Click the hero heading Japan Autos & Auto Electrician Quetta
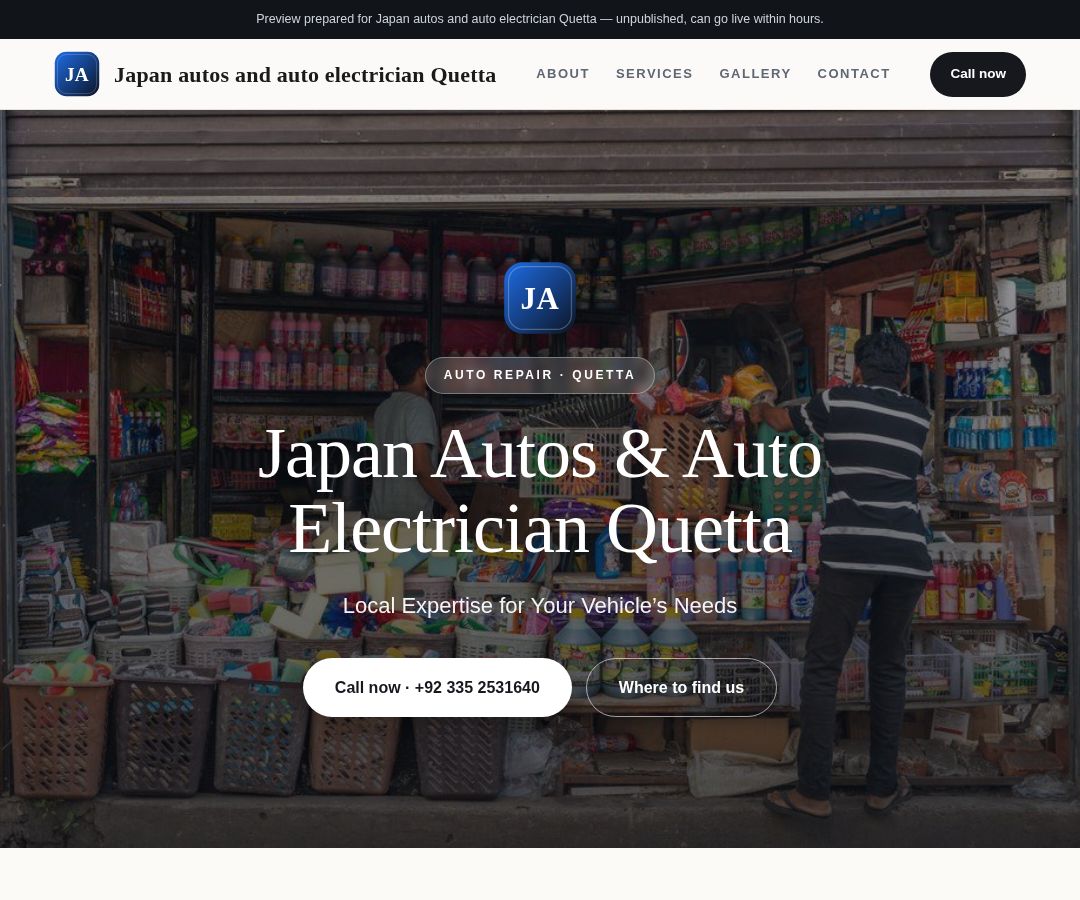 [x=540, y=492]
